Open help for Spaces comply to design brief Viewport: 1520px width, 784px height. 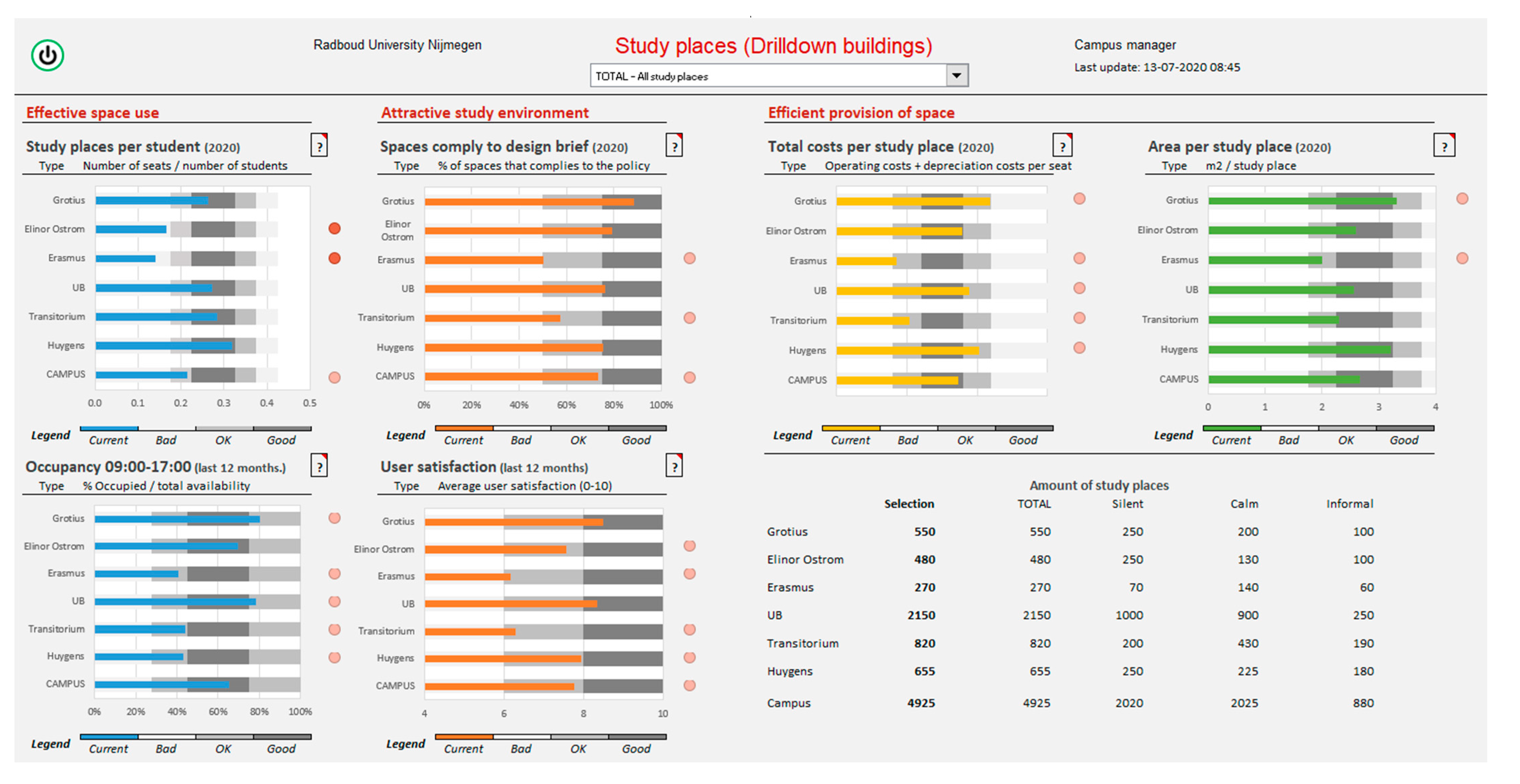(x=674, y=145)
